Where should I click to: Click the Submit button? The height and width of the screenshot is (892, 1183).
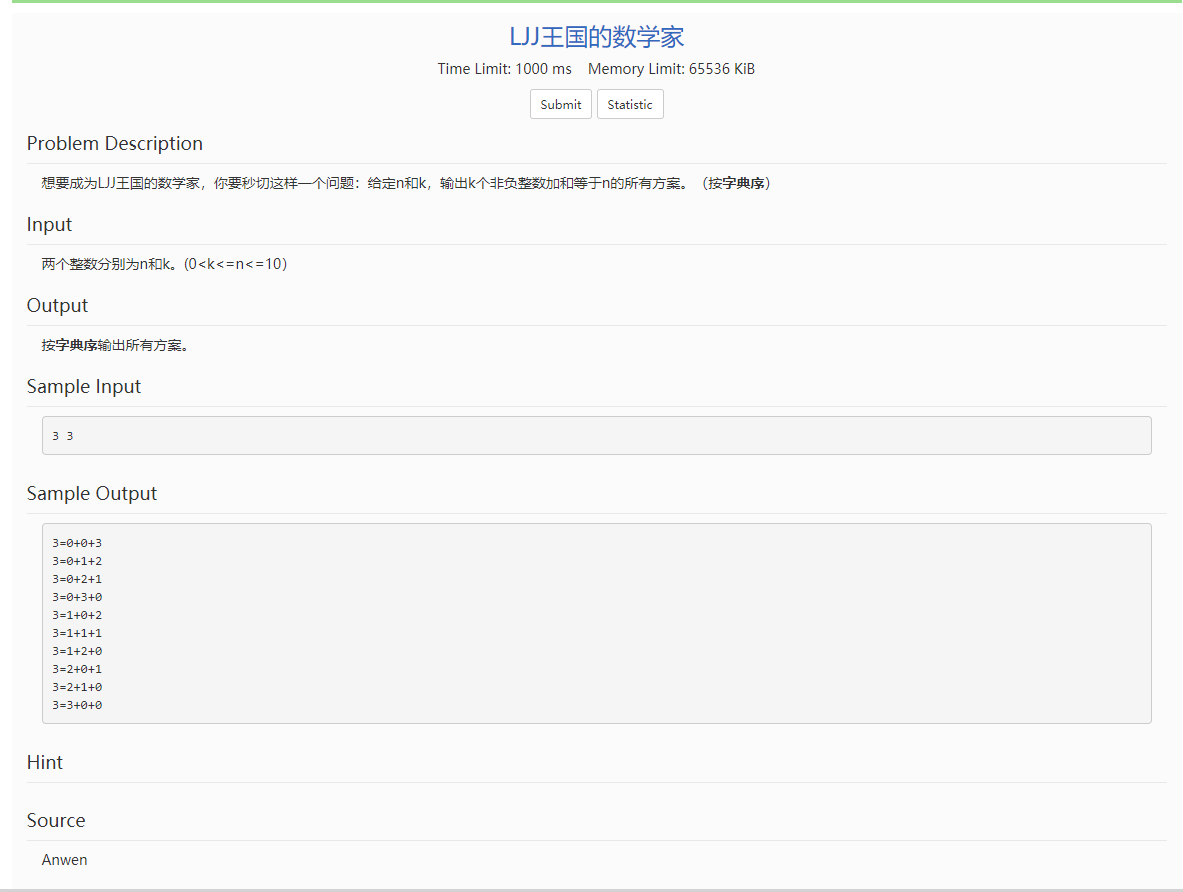[560, 103]
